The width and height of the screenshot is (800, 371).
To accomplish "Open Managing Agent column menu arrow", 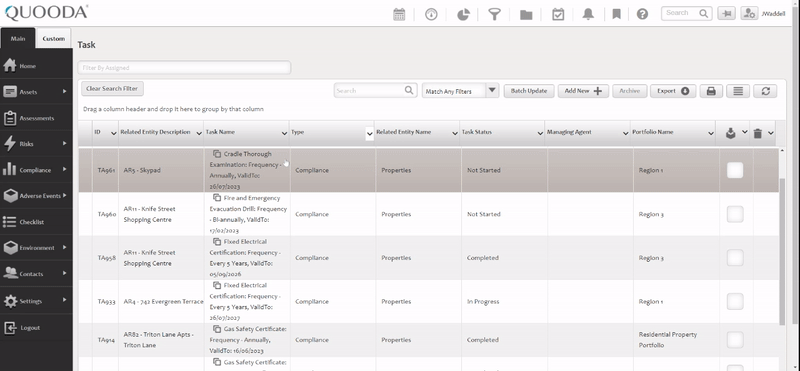I will coord(626,133).
